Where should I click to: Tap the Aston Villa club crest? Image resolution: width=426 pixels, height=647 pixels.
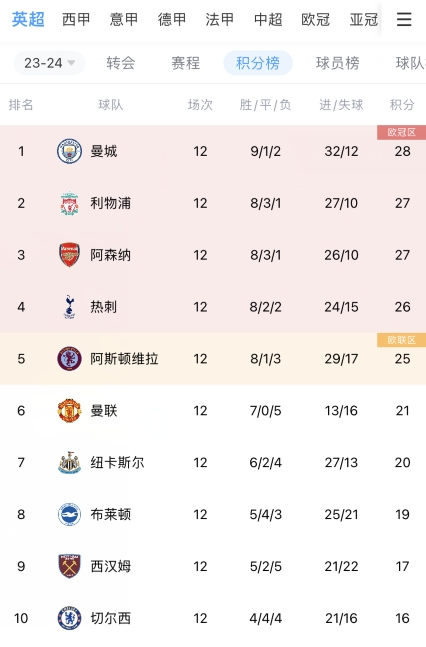[x=69, y=359]
